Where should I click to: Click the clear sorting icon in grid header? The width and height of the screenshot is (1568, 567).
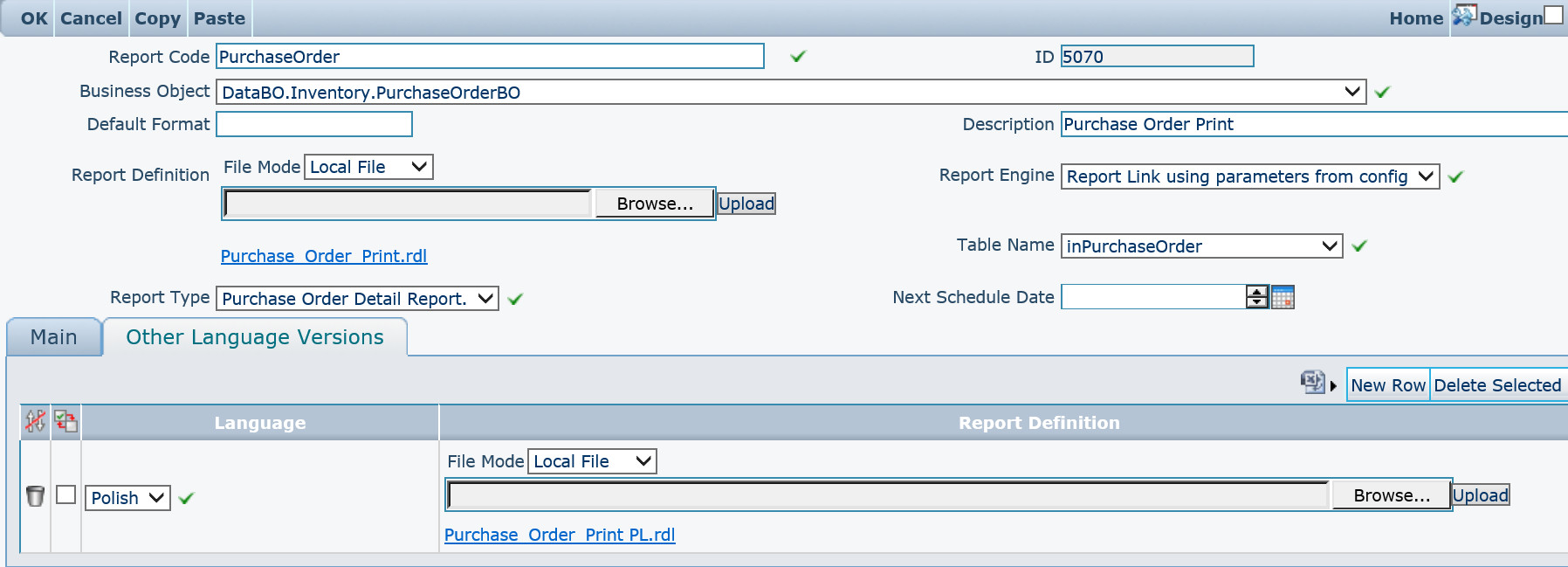coord(35,422)
